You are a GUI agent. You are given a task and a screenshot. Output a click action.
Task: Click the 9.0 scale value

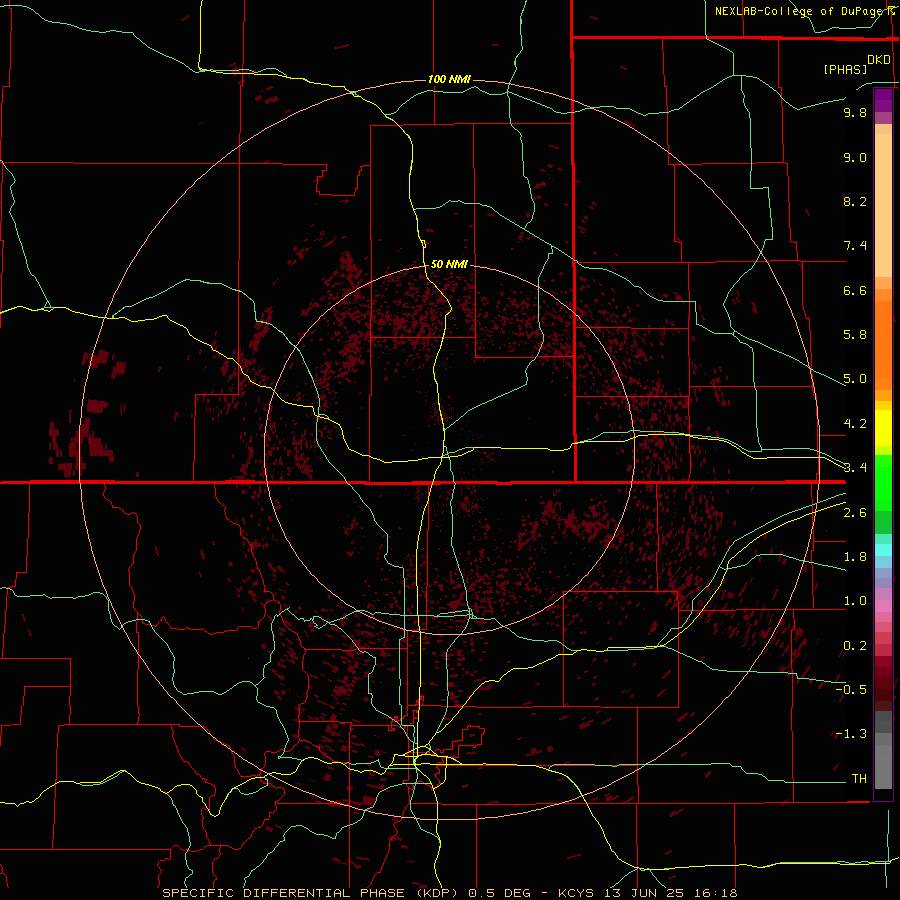click(x=855, y=157)
